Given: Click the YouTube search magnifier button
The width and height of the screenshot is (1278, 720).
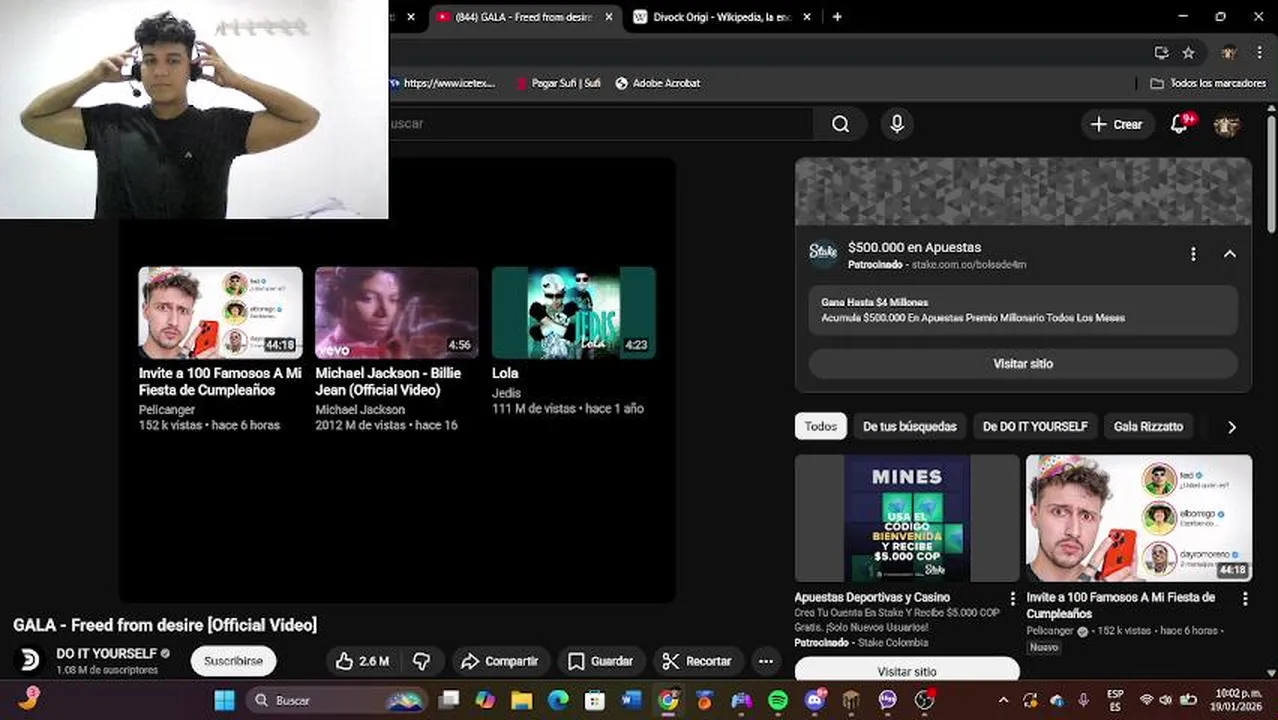Looking at the screenshot, I should tap(840, 124).
